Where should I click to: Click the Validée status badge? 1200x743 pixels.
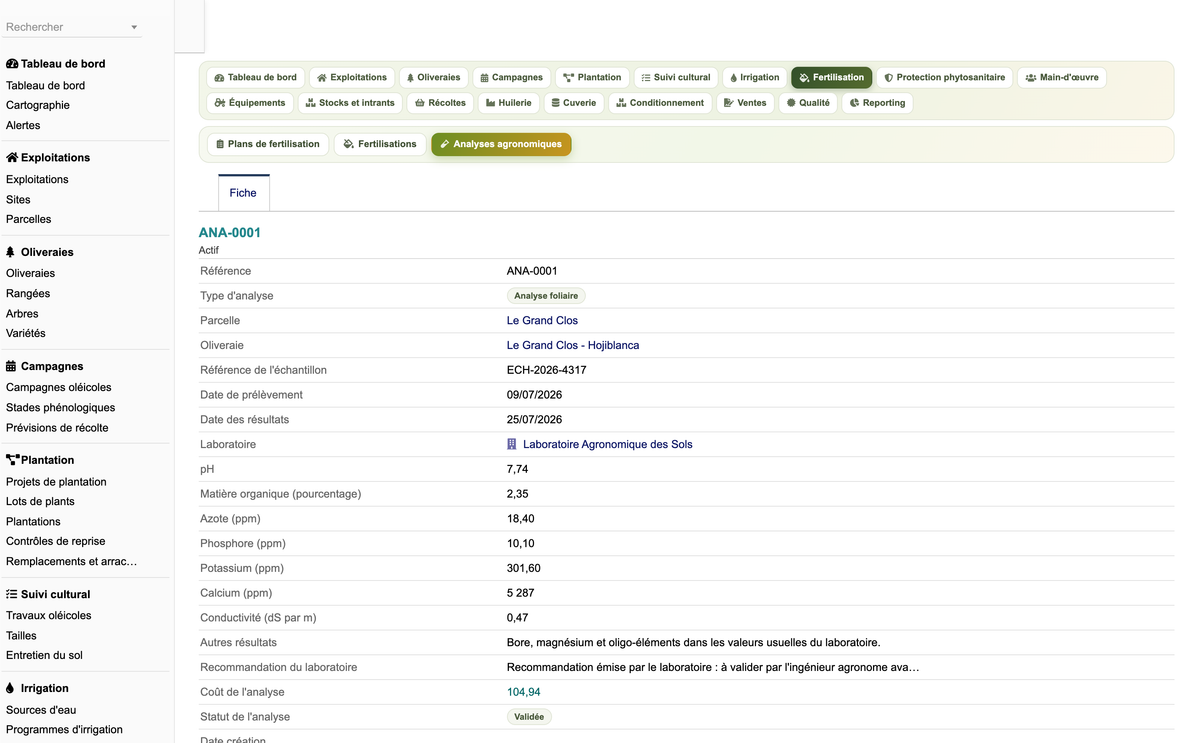click(529, 717)
